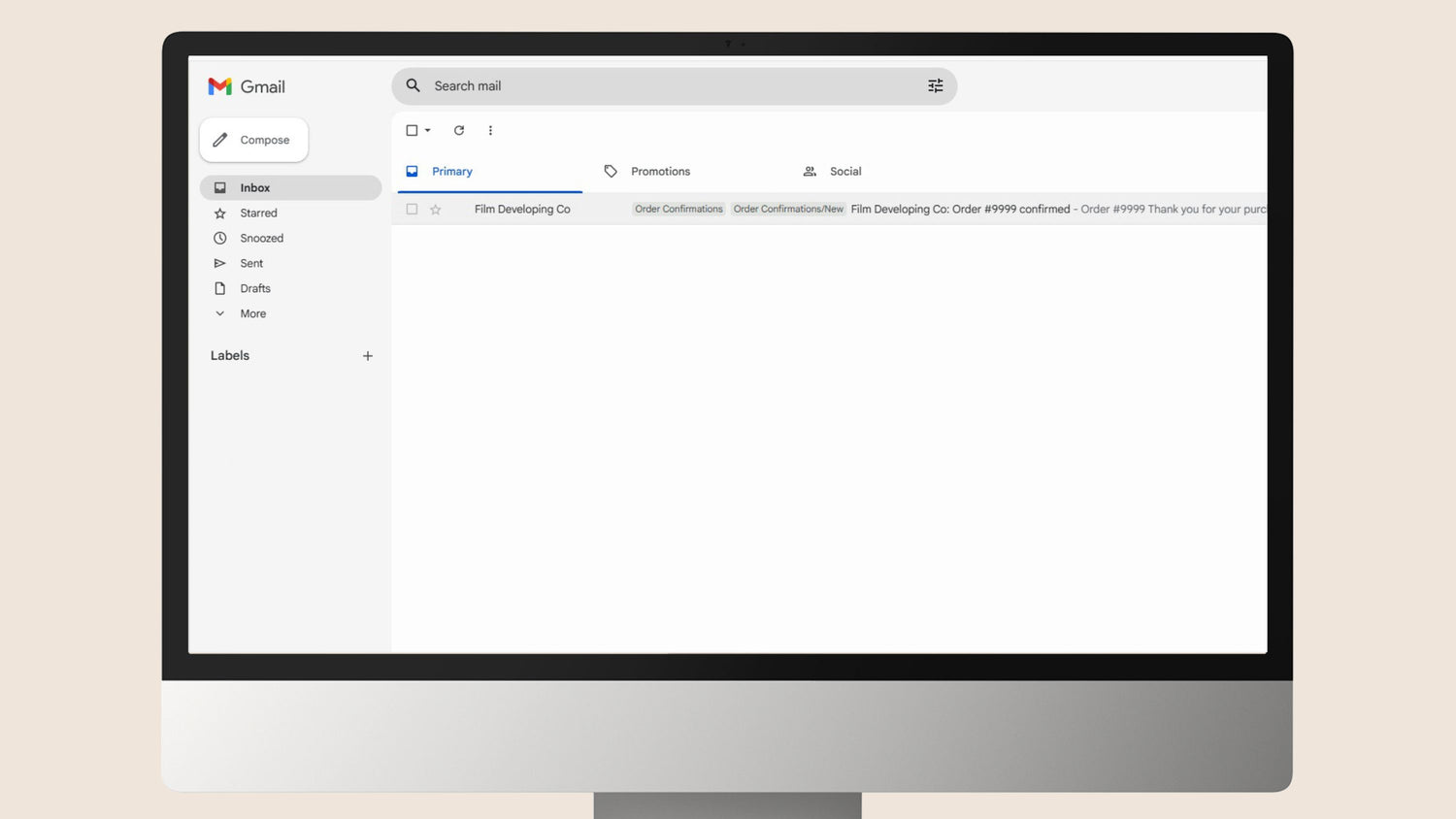Star the Film Developing Co email

click(436, 210)
